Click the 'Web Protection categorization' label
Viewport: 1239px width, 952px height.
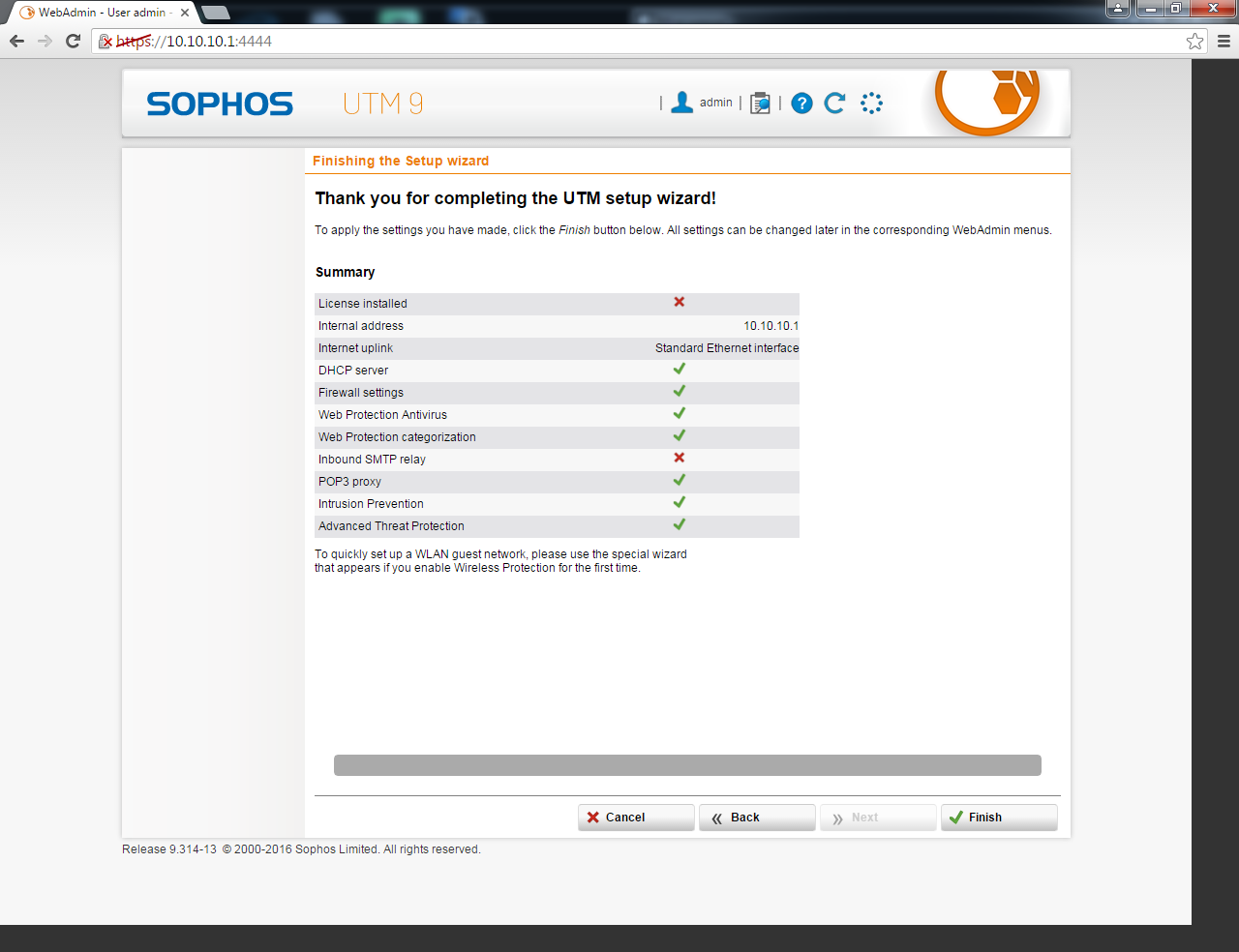397,437
